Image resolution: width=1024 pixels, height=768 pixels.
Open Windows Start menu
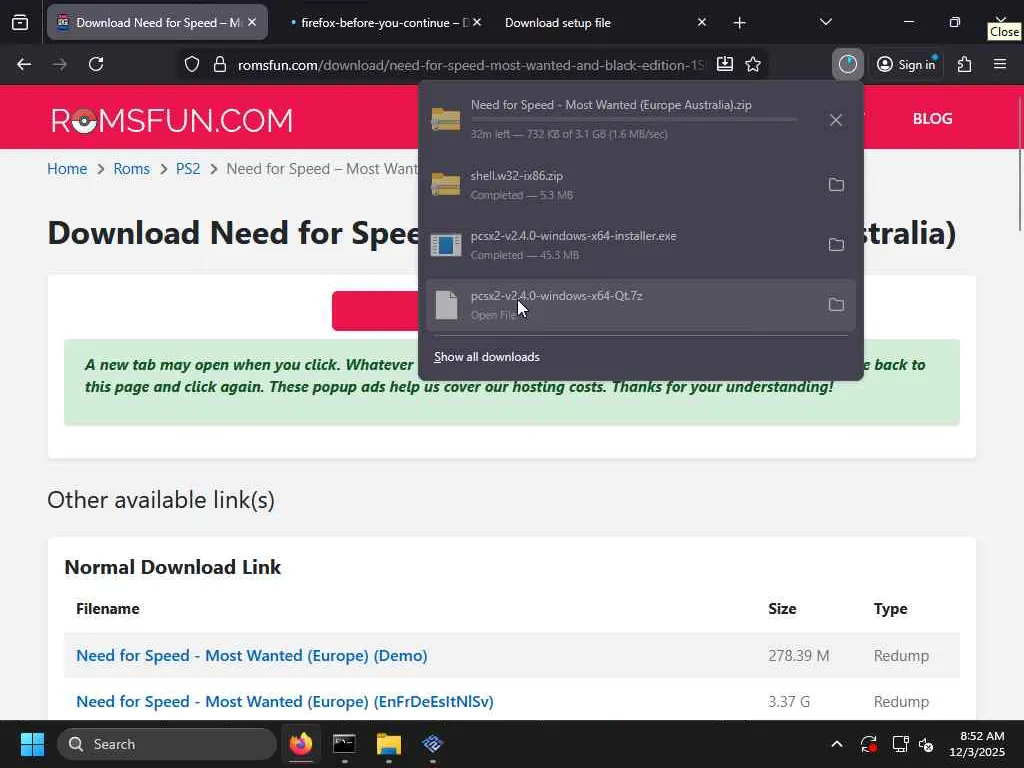coord(31,744)
